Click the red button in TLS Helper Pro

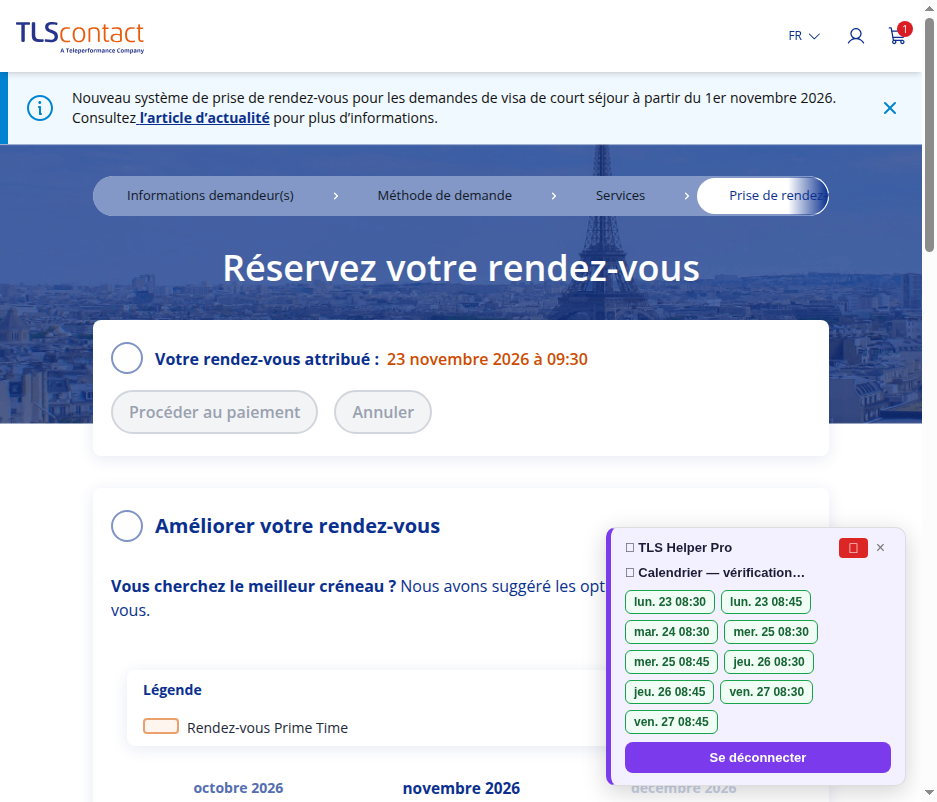(853, 548)
